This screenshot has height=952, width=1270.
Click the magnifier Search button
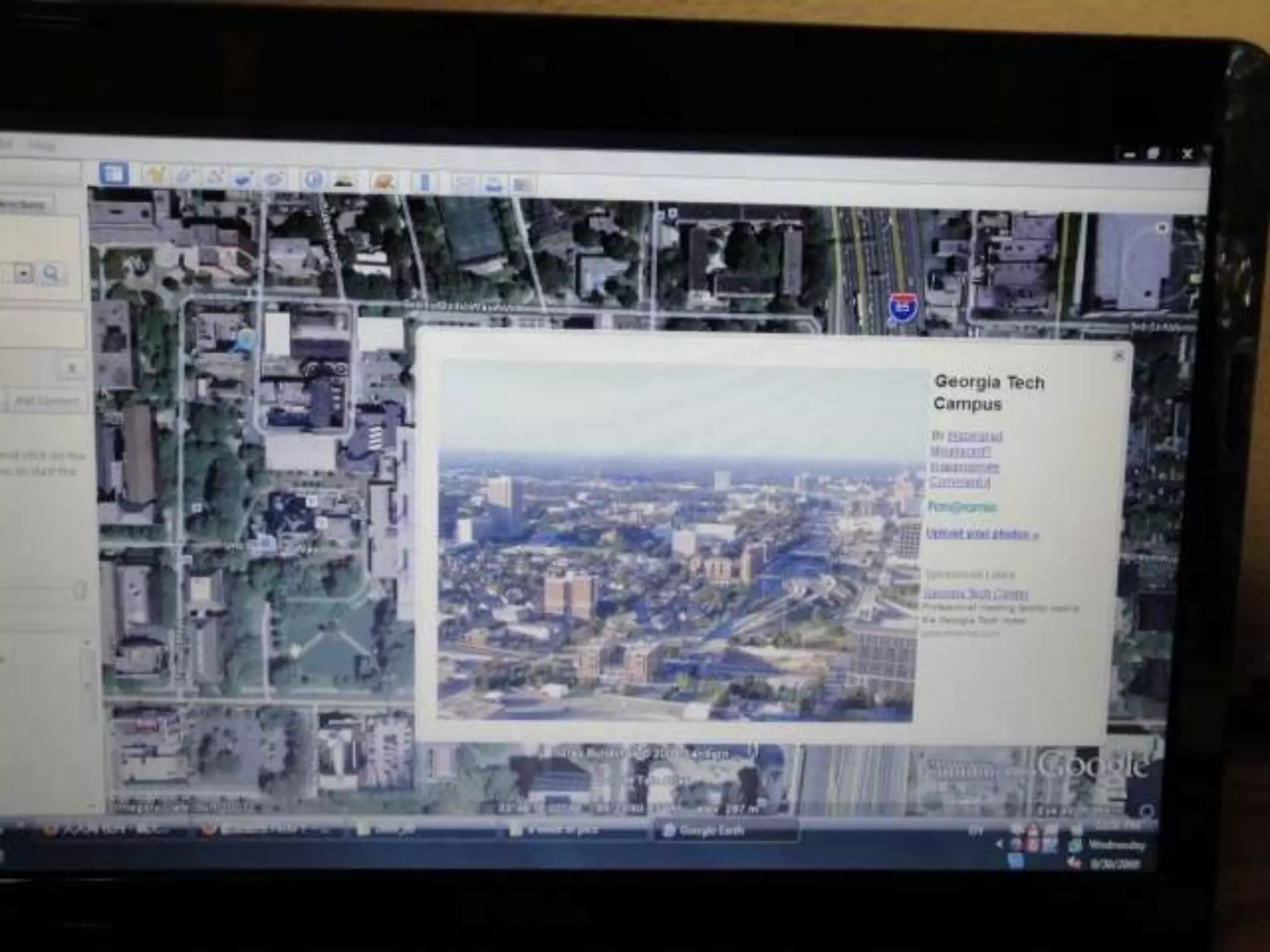[51, 273]
